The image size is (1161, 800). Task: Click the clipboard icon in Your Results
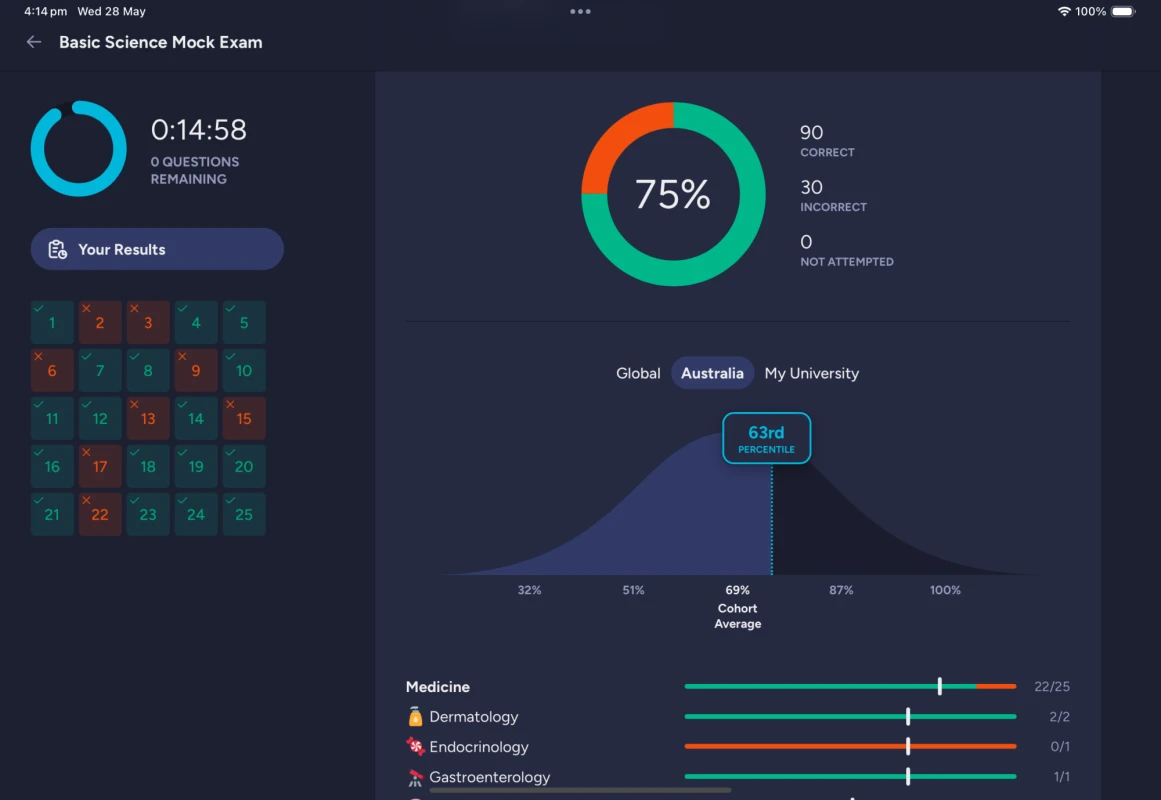57,250
